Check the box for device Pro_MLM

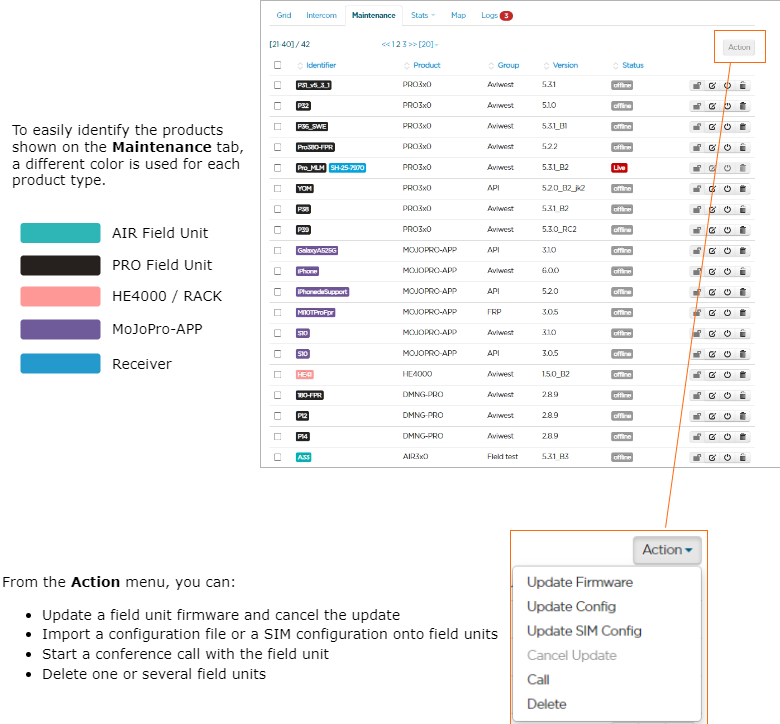click(278, 168)
